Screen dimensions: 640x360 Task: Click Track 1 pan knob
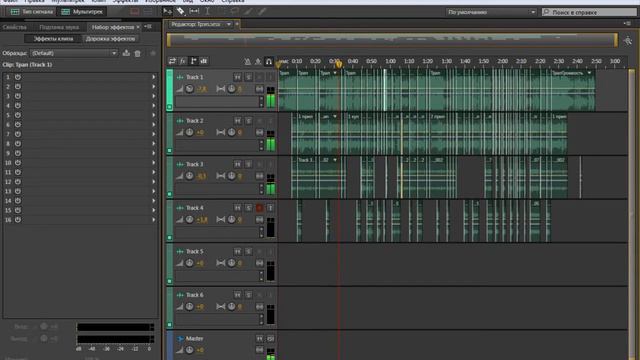point(231,89)
